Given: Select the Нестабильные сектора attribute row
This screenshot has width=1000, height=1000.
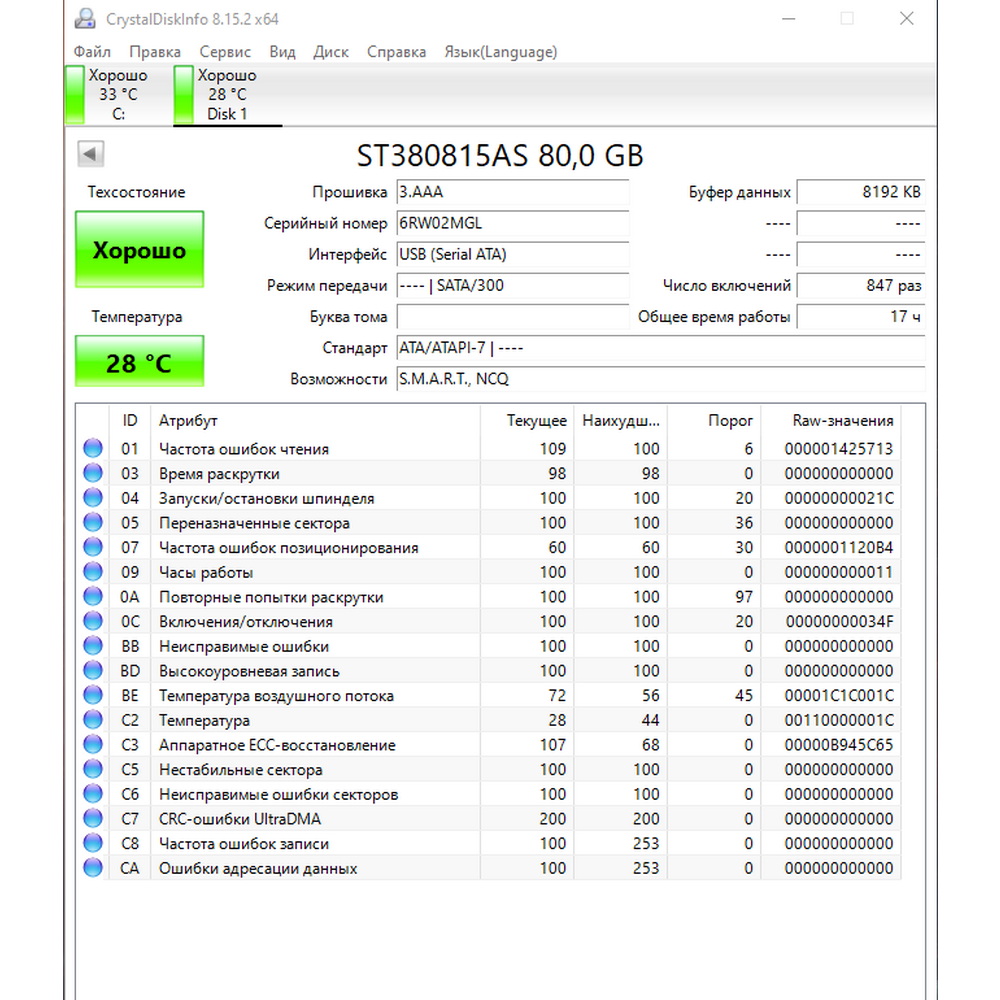Looking at the screenshot, I should click(x=240, y=770).
